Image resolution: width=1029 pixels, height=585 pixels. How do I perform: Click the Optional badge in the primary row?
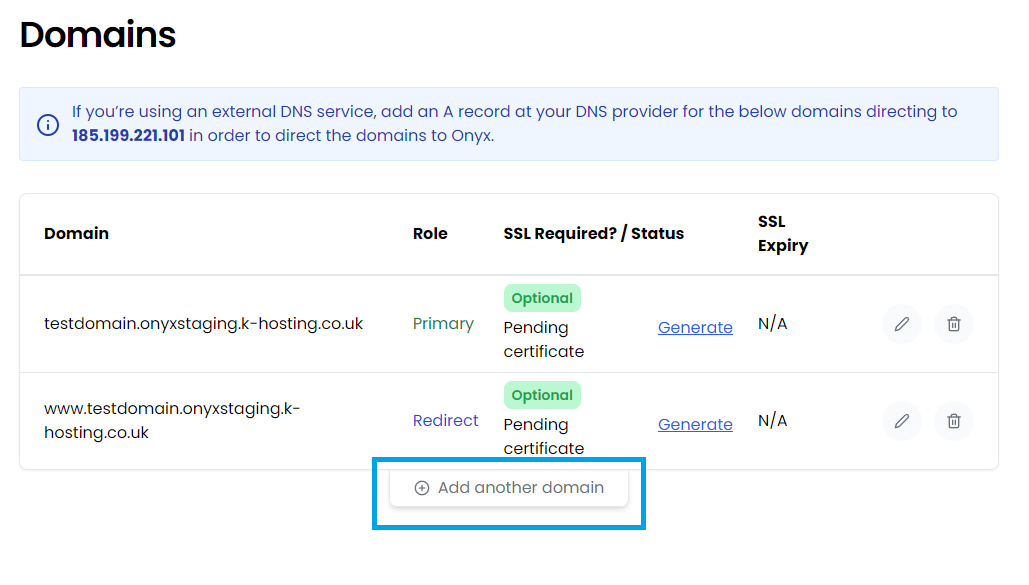(542, 298)
